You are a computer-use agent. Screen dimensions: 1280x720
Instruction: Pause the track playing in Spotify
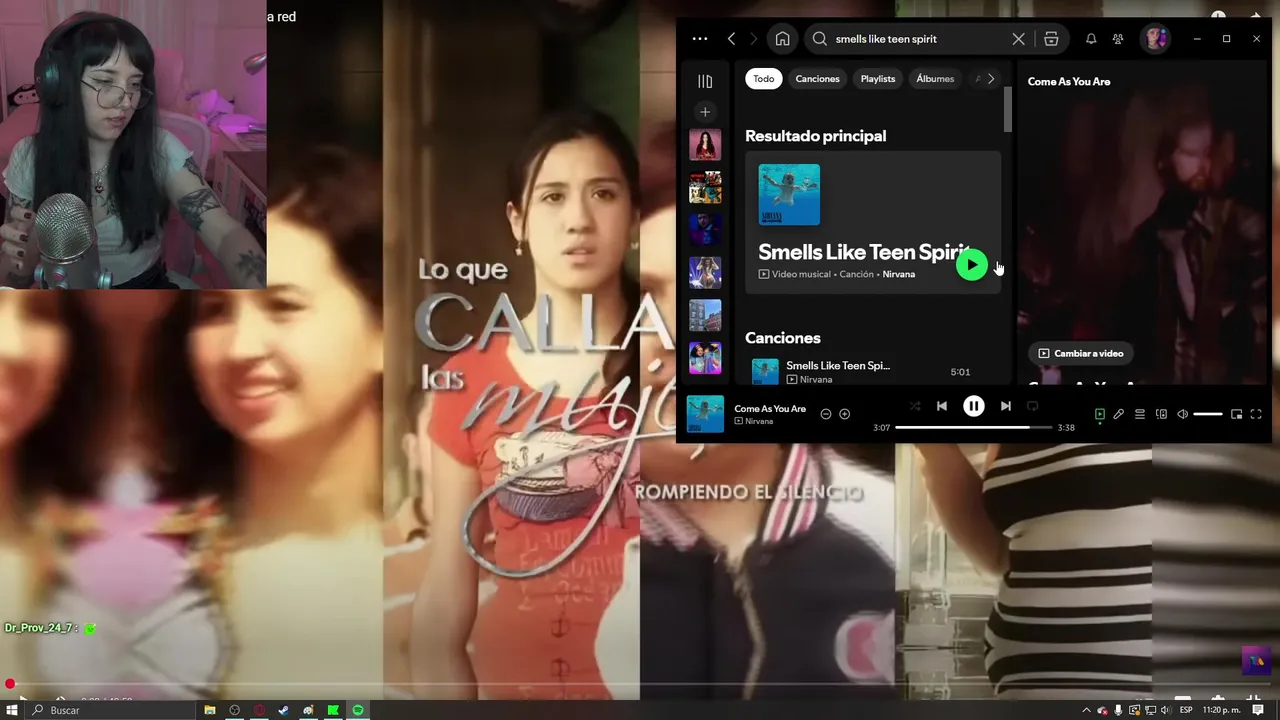(973, 406)
